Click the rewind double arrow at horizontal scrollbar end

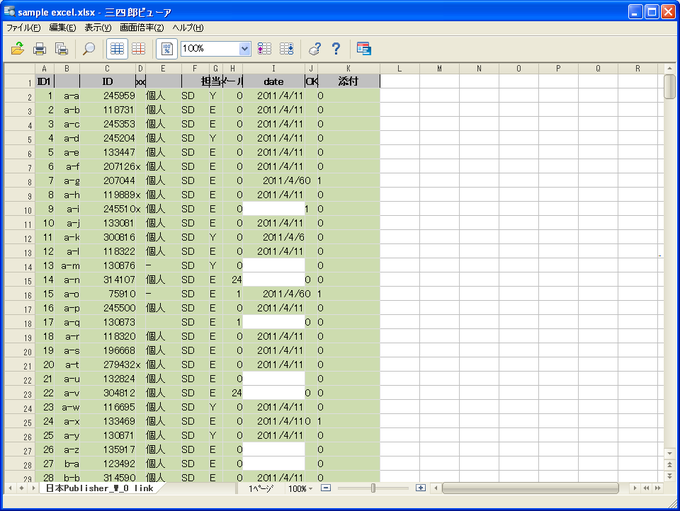(646, 488)
